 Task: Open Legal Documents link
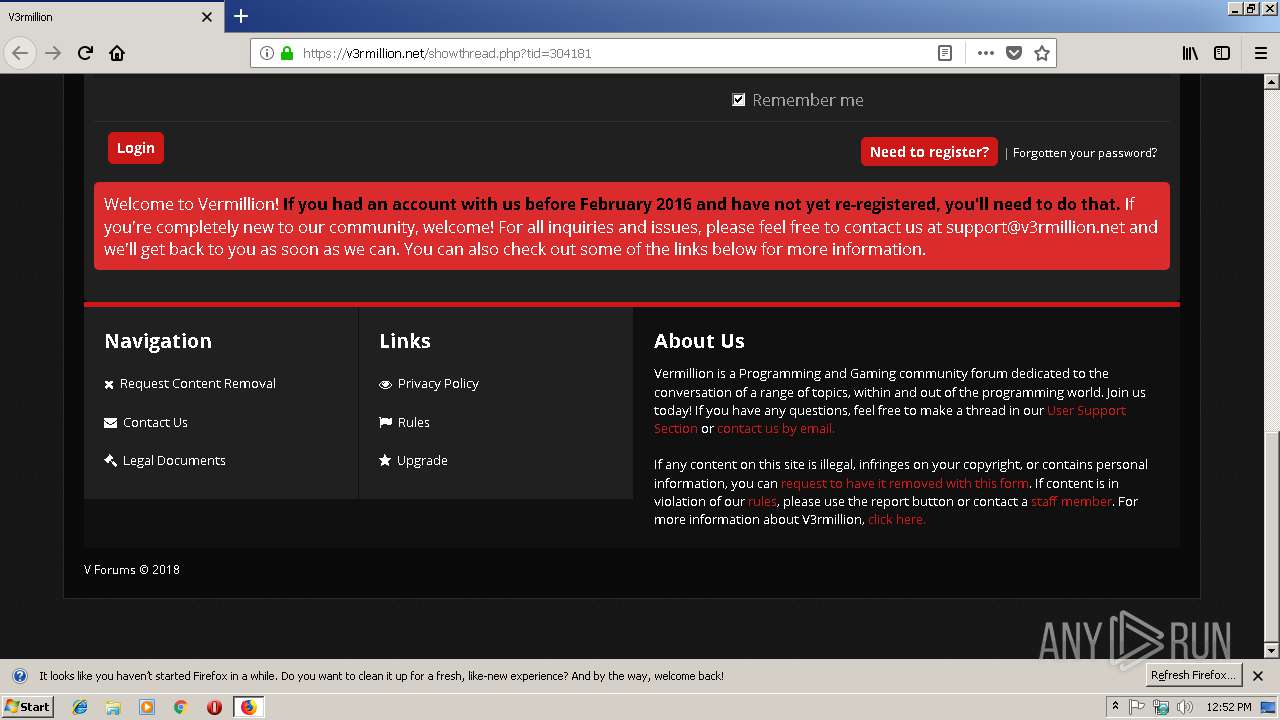[x=174, y=461]
